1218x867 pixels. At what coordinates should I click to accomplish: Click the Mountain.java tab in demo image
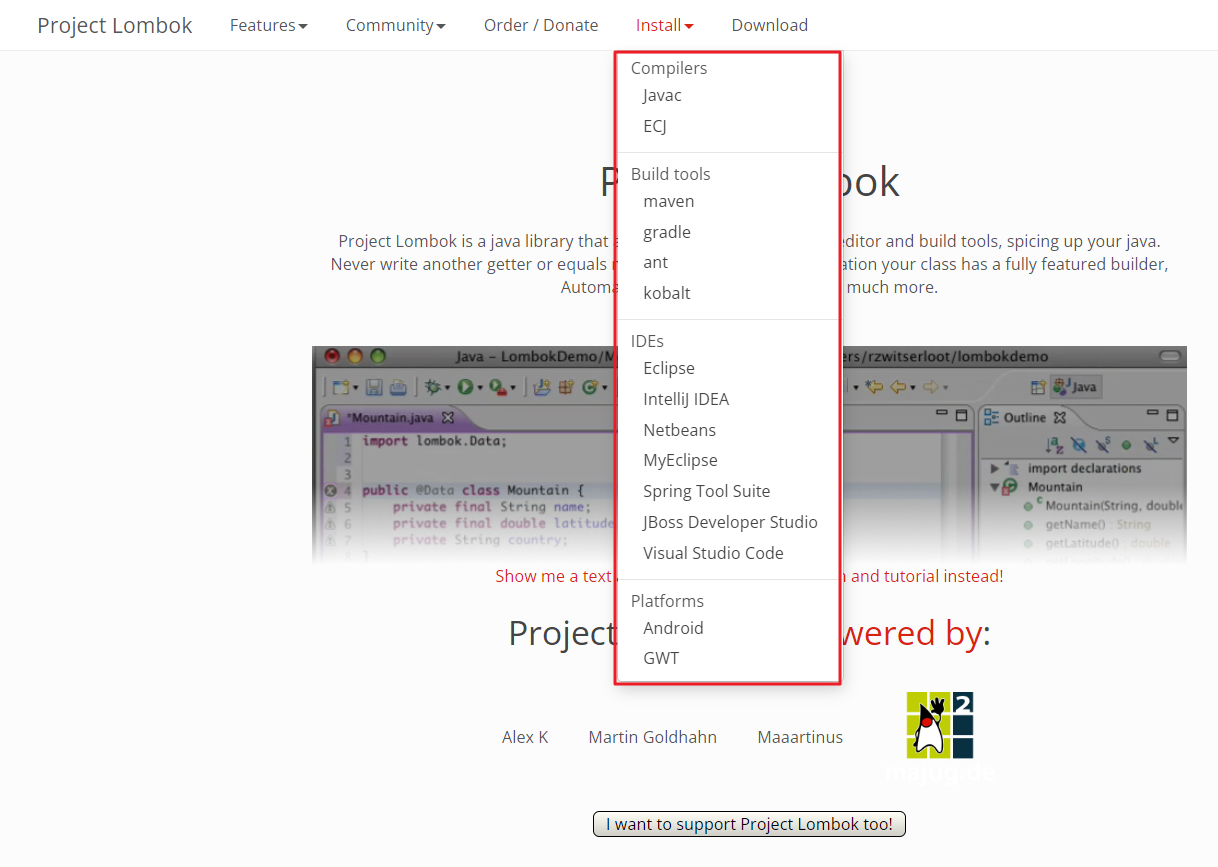(391, 417)
